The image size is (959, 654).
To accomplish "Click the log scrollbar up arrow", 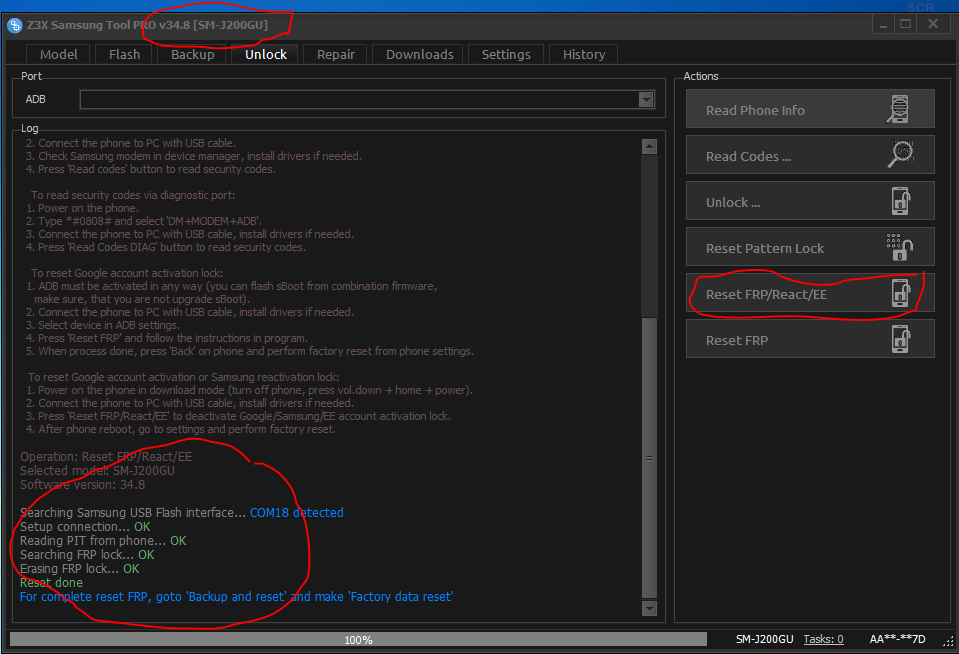I will click(x=649, y=146).
